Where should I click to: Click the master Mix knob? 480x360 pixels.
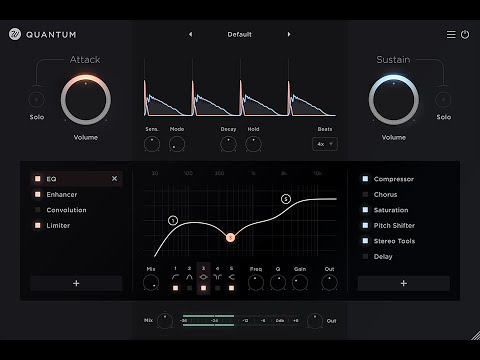click(x=165, y=321)
